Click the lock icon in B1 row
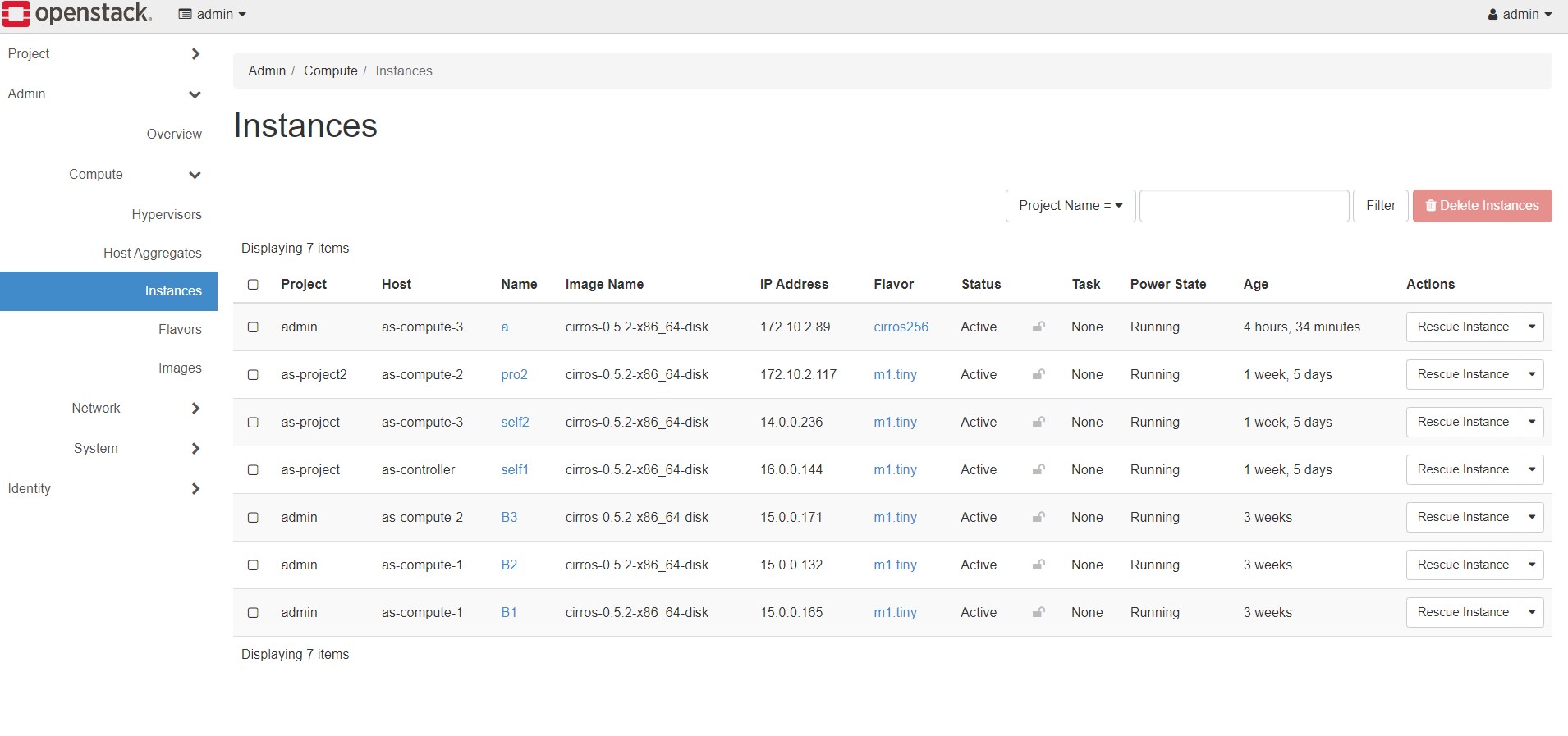 tap(1038, 613)
